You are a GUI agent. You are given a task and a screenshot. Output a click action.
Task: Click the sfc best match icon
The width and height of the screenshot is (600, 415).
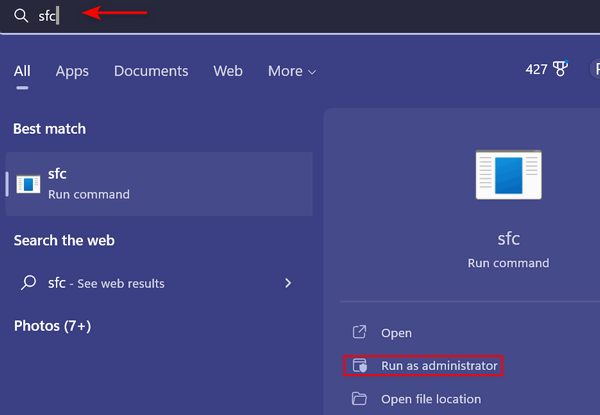coord(28,184)
